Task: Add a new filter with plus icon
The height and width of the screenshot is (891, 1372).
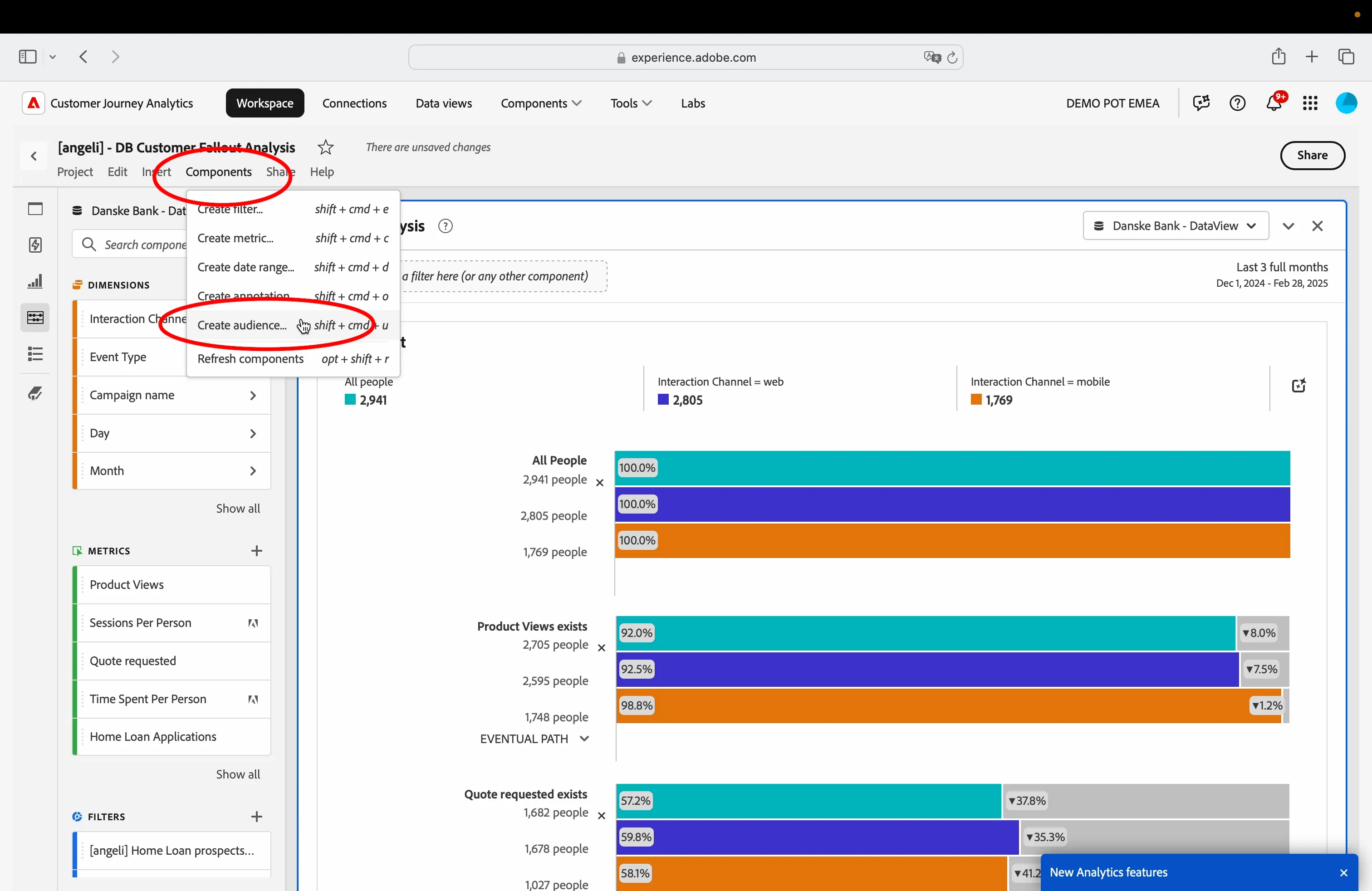Action: [x=256, y=817]
